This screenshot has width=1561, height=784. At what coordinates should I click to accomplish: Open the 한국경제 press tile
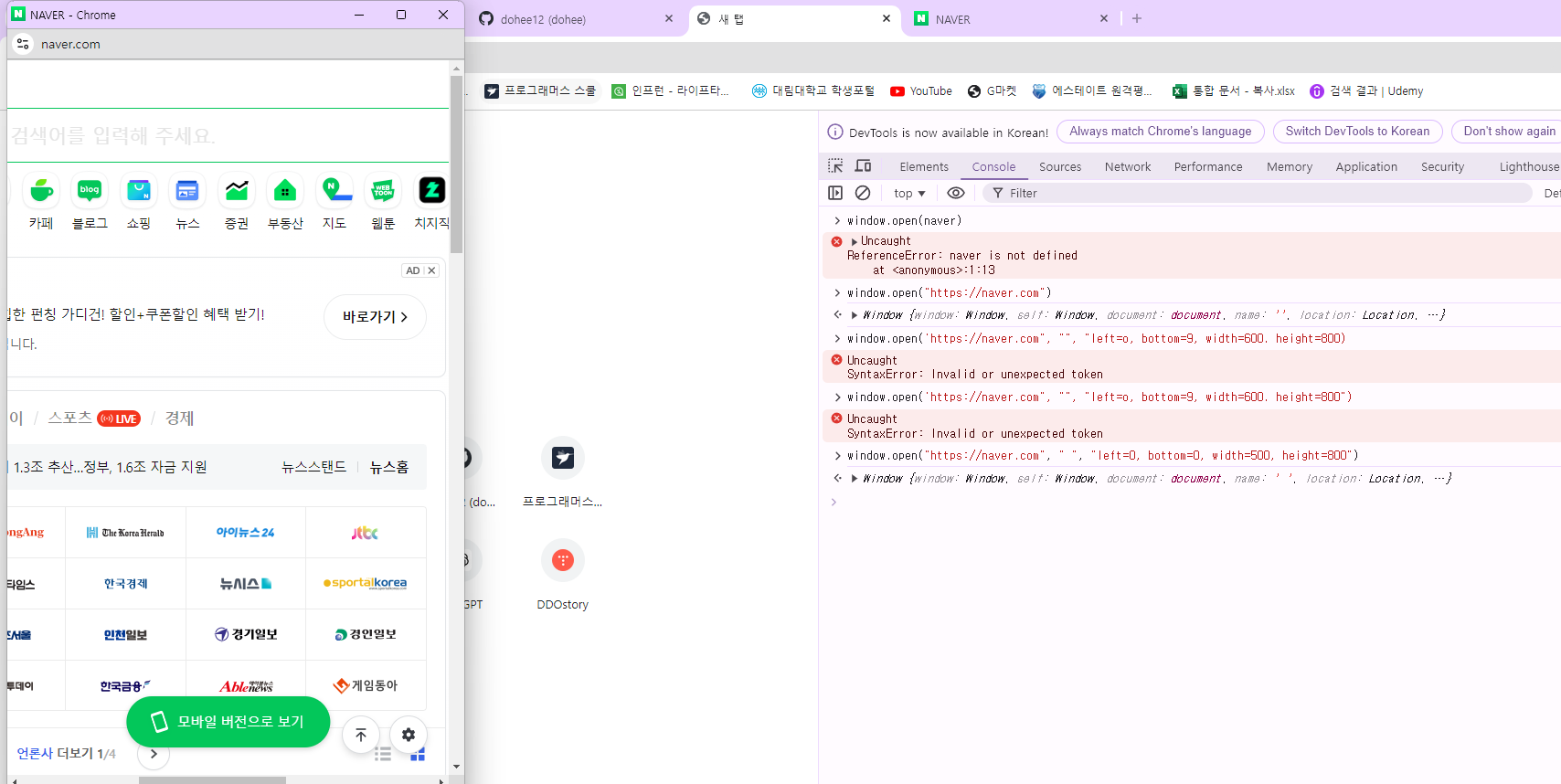point(126,584)
